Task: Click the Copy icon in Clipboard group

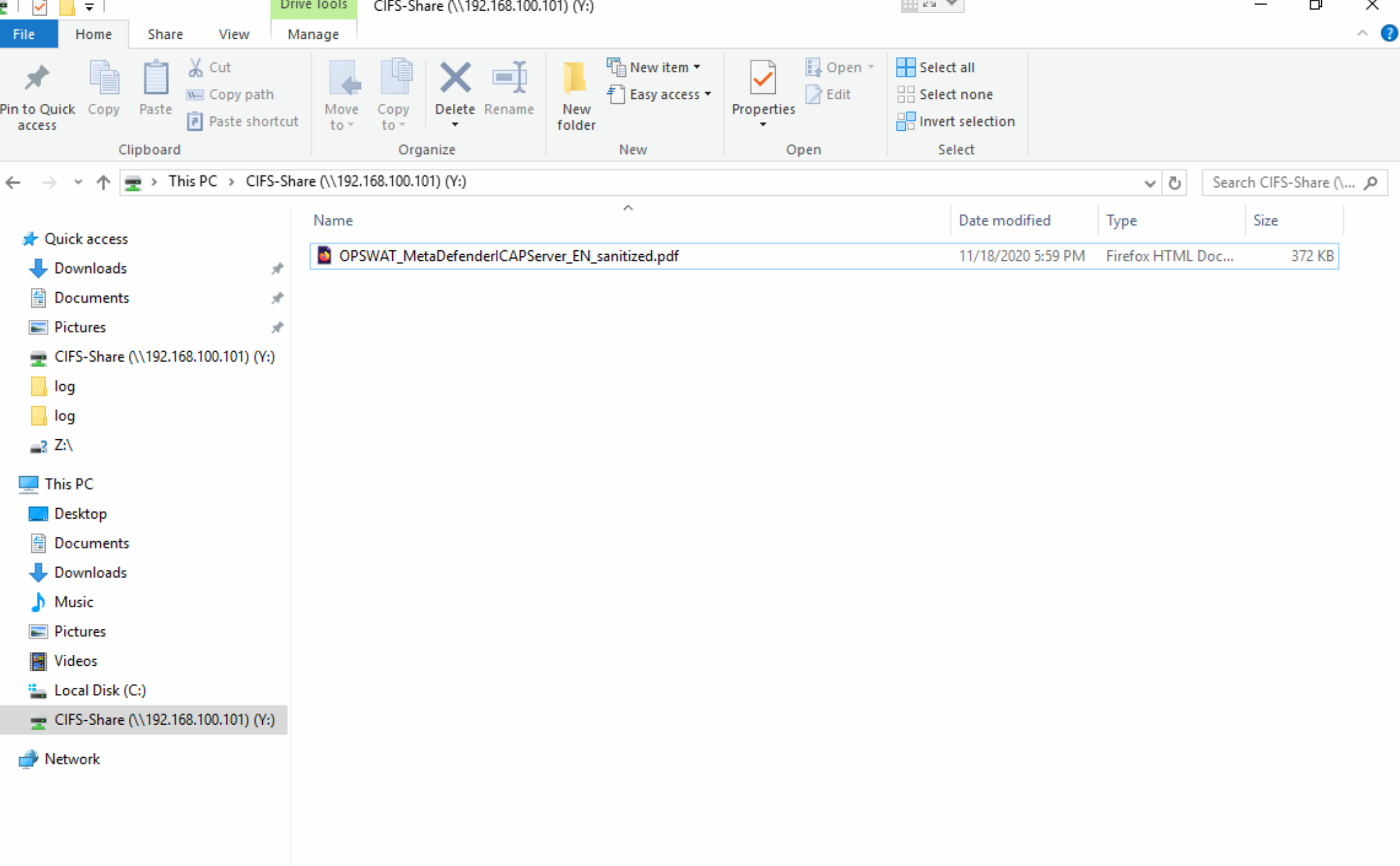Action: point(103,79)
